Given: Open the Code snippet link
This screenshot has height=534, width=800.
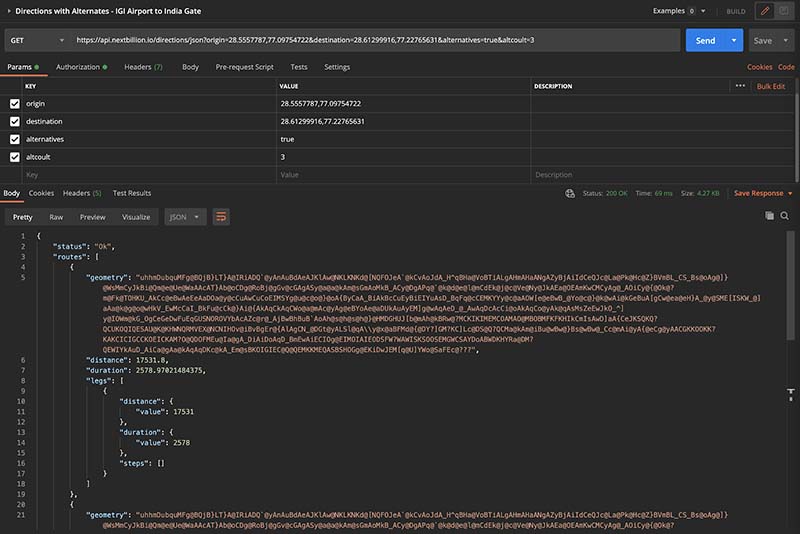Looking at the screenshot, I should [786, 67].
